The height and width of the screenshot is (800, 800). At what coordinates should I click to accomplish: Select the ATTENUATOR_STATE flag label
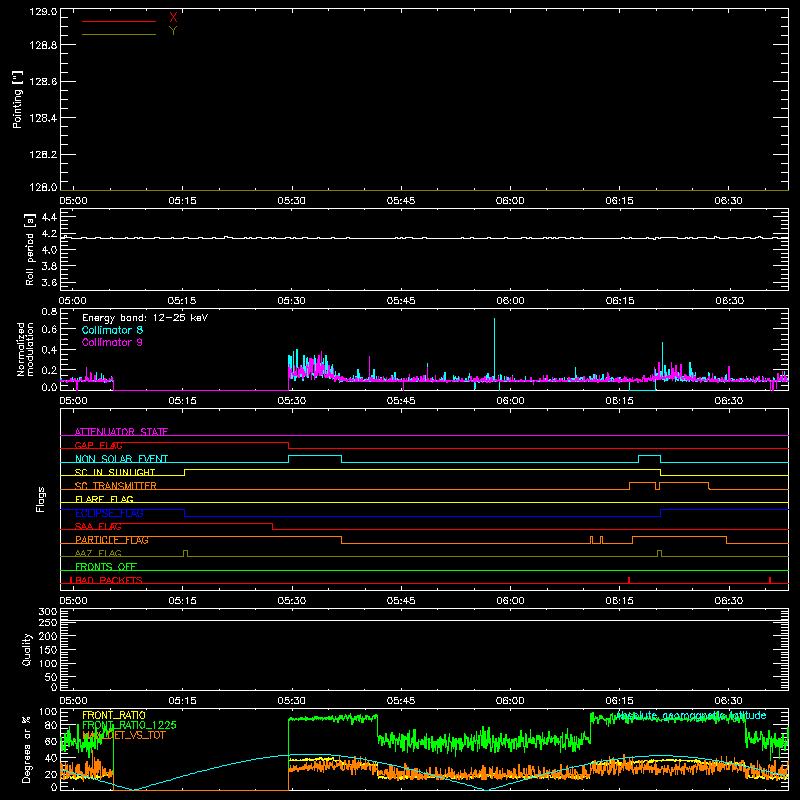121,432
